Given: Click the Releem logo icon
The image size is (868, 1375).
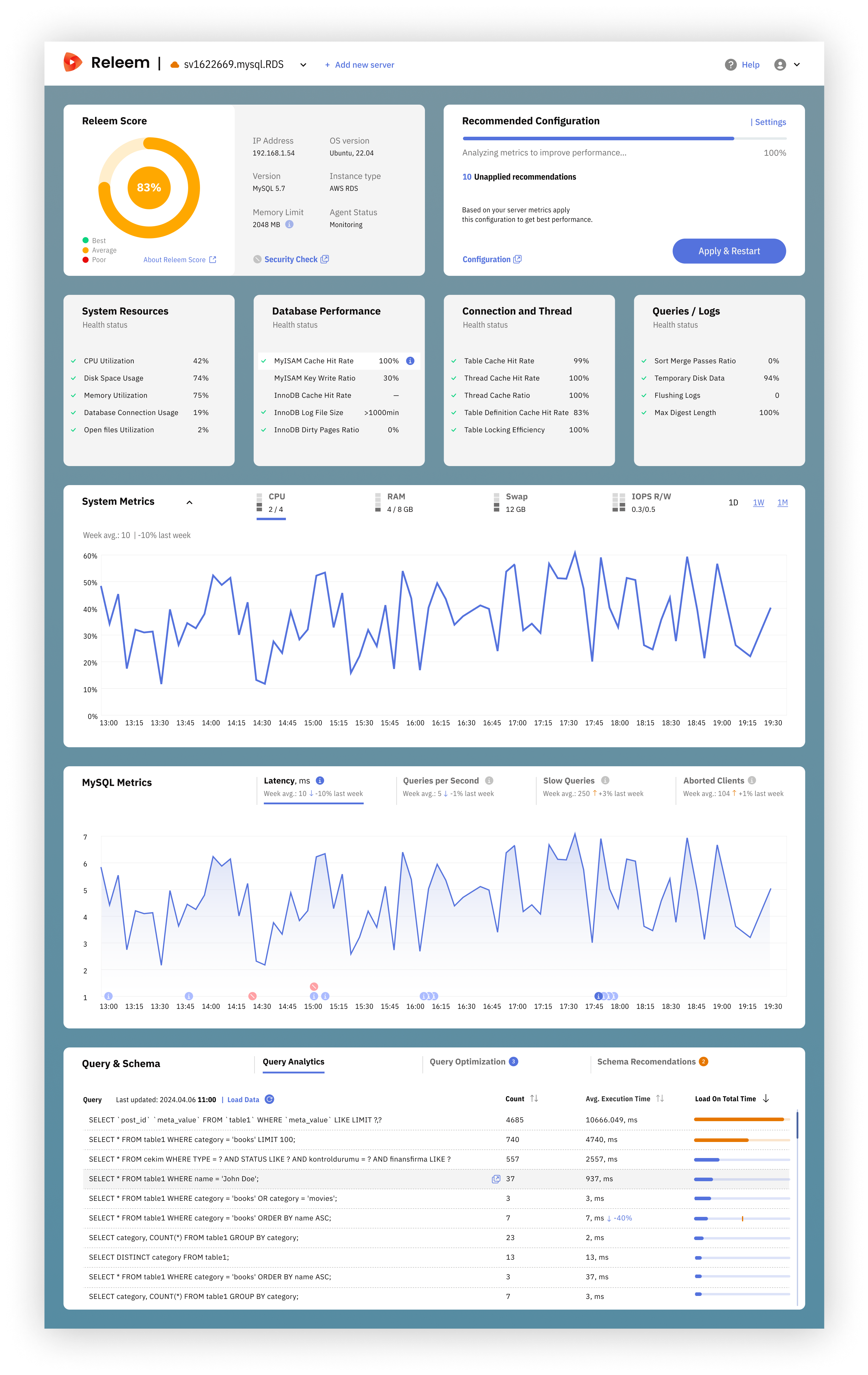Looking at the screenshot, I should pos(73,62).
